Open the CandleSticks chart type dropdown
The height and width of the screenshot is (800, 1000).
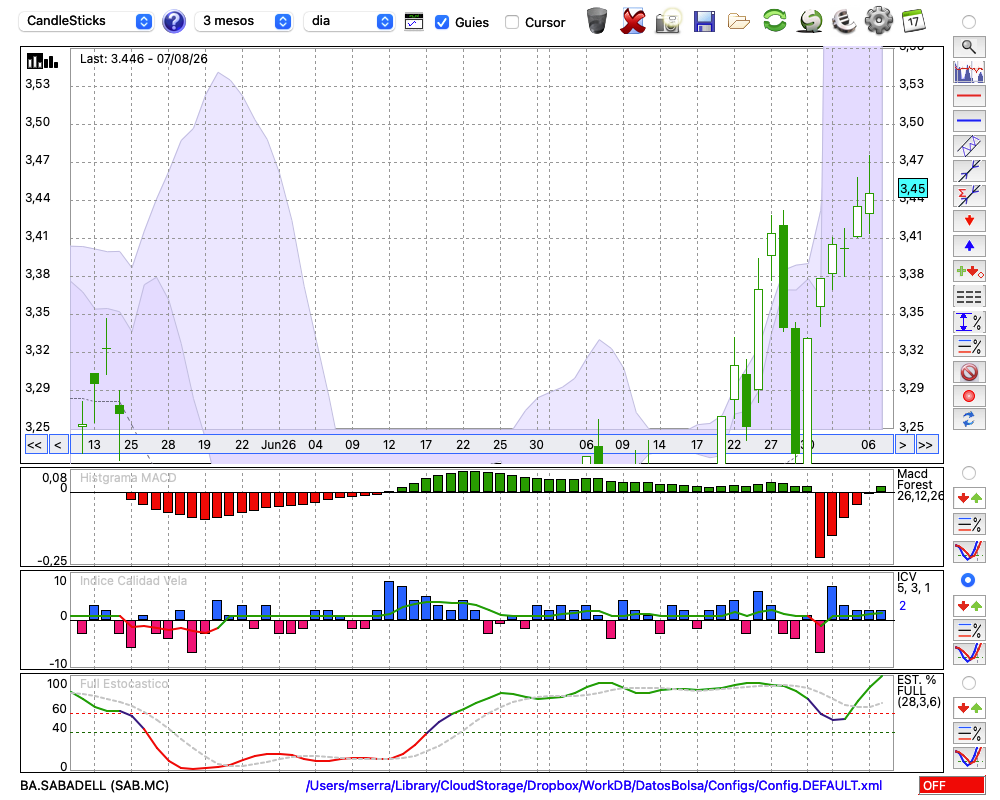(86, 21)
